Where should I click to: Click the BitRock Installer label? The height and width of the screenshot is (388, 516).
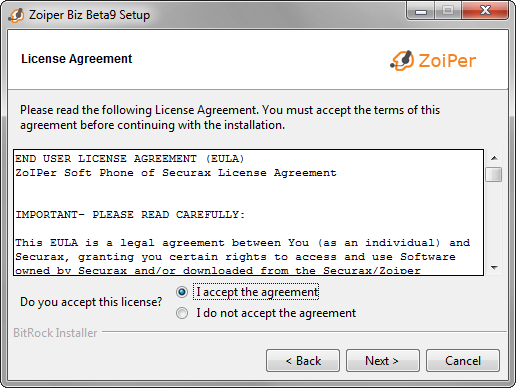tap(55, 333)
